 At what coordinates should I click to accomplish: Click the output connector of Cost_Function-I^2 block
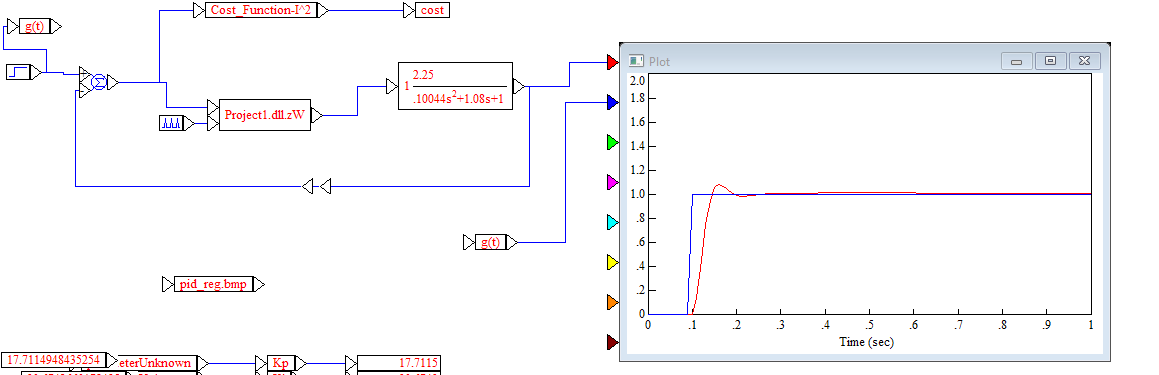(x=322, y=10)
